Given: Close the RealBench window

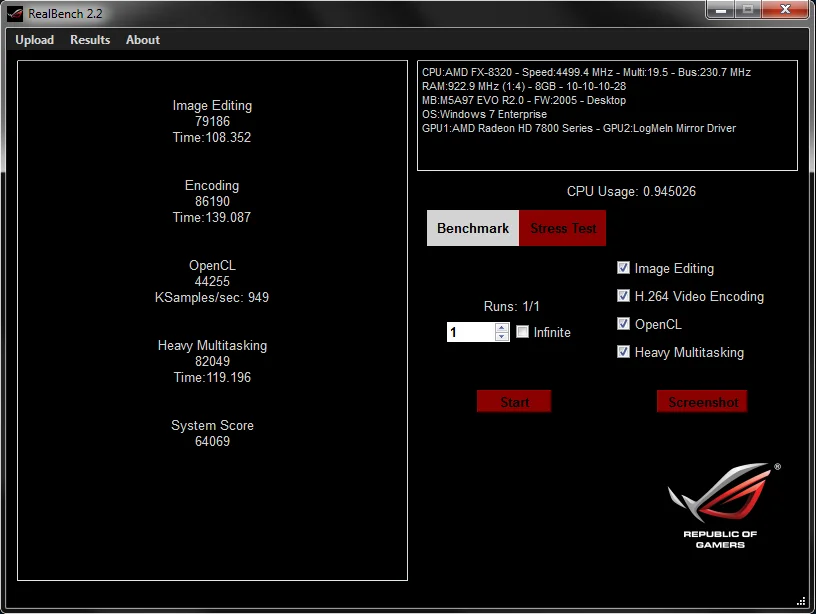Looking at the screenshot, I should (x=786, y=9).
